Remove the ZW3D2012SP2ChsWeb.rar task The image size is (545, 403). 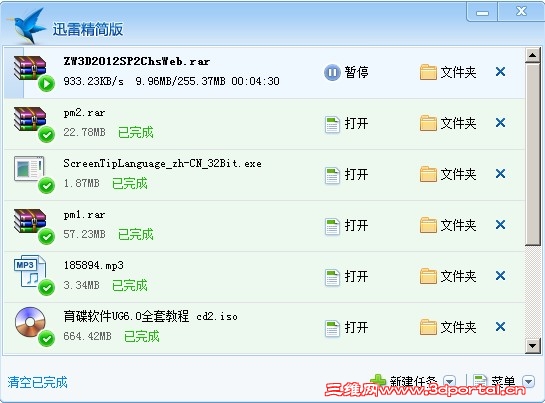pos(500,72)
